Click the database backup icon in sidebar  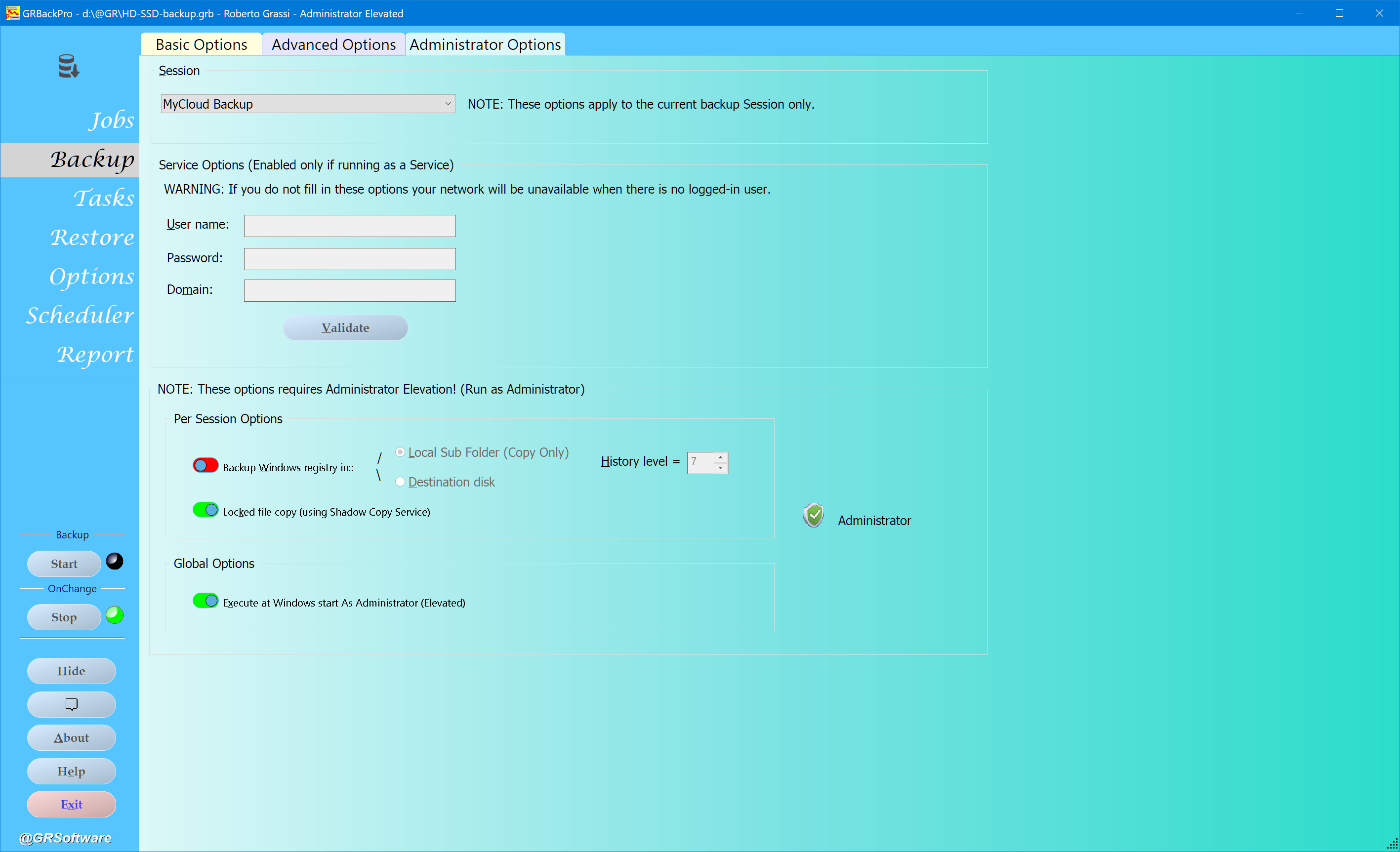[x=69, y=67]
